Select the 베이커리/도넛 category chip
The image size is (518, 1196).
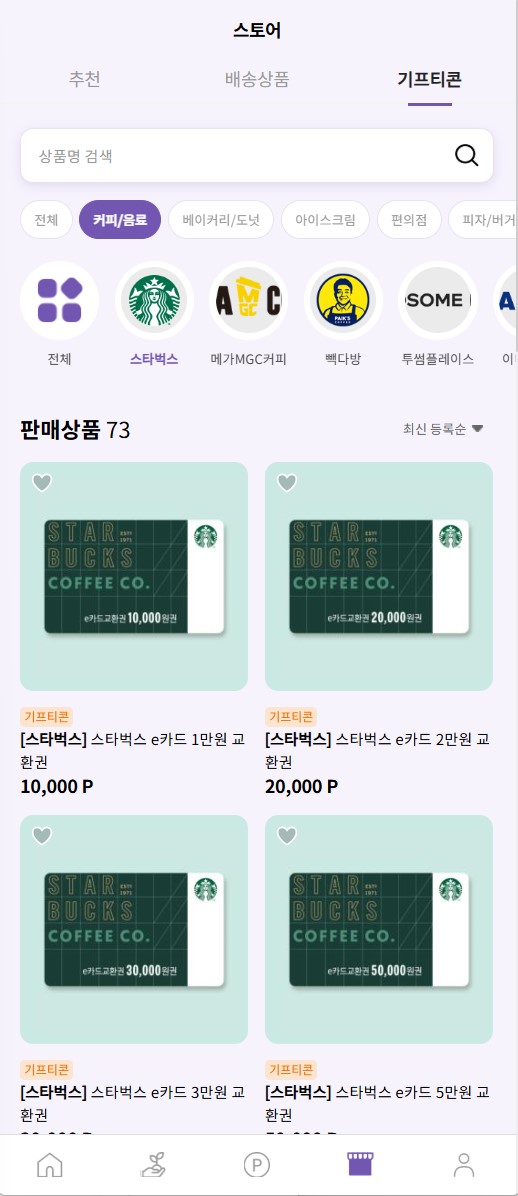221,220
